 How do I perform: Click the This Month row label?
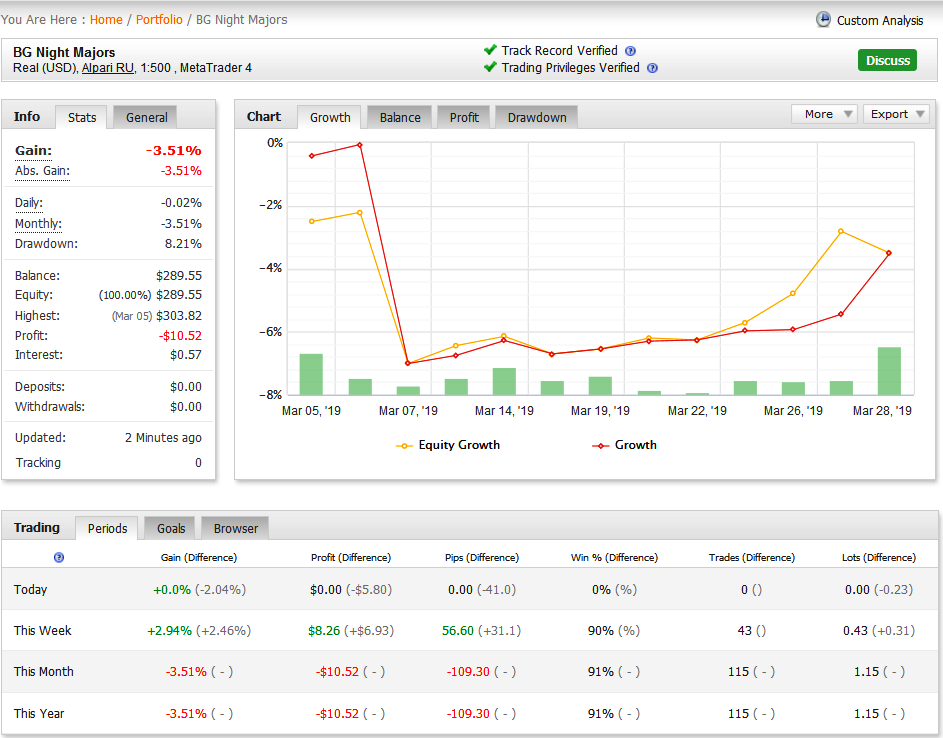43,671
